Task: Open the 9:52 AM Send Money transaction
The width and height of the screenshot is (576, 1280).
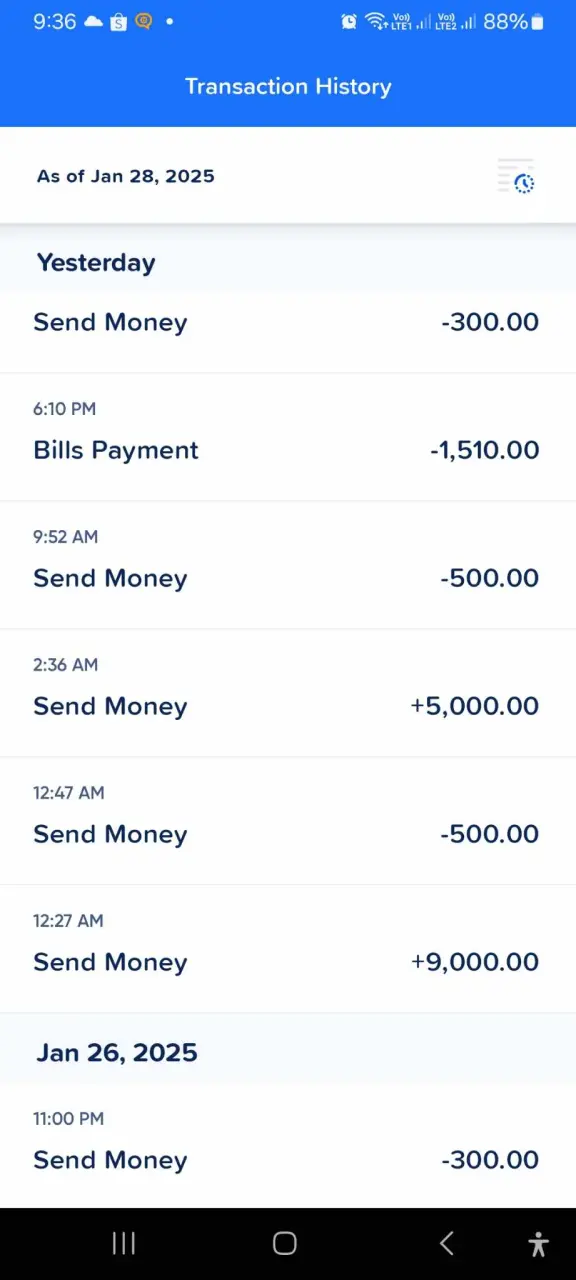Action: (x=288, y=565)
